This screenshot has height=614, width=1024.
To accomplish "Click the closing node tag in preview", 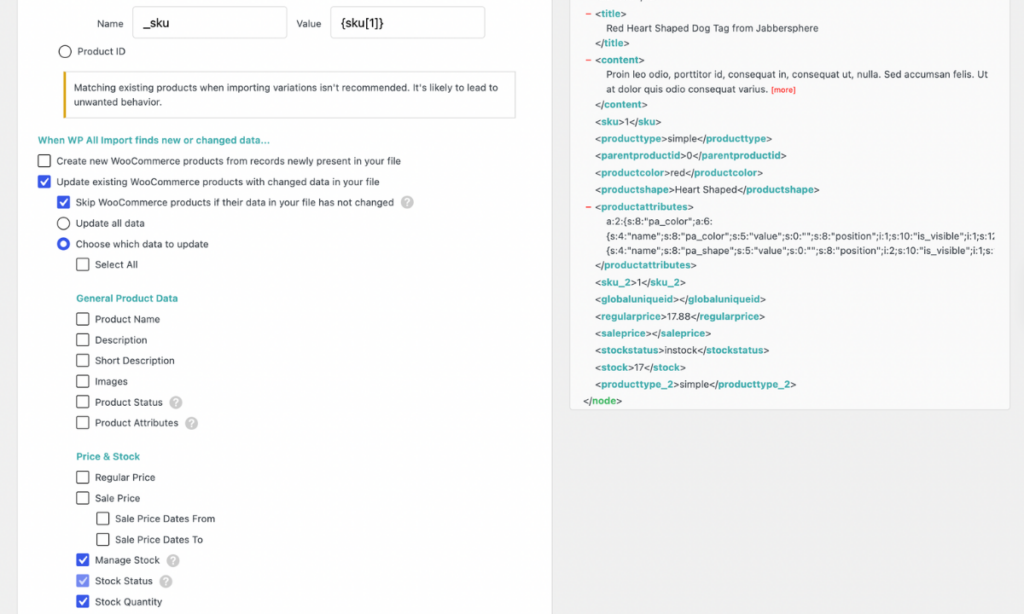I will 602,401.
